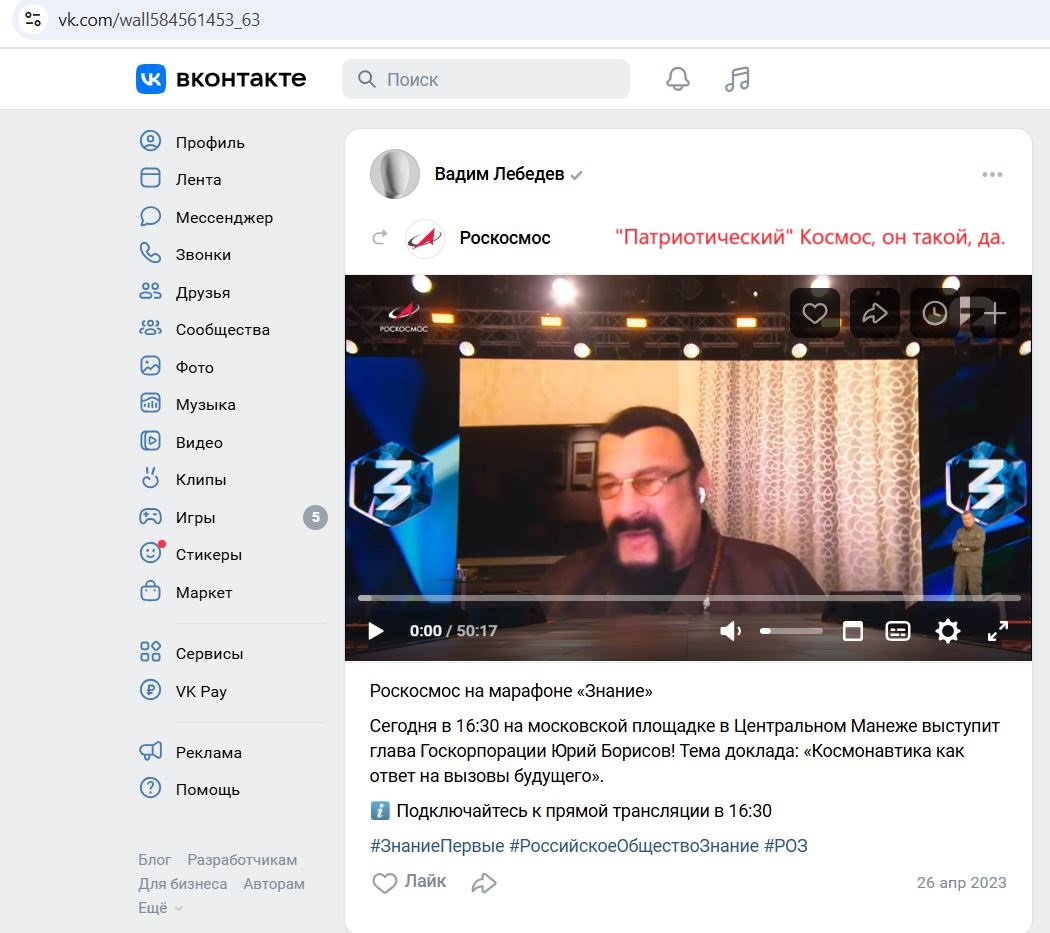
Task: Click the Фото picture icon
Action: 151,366
